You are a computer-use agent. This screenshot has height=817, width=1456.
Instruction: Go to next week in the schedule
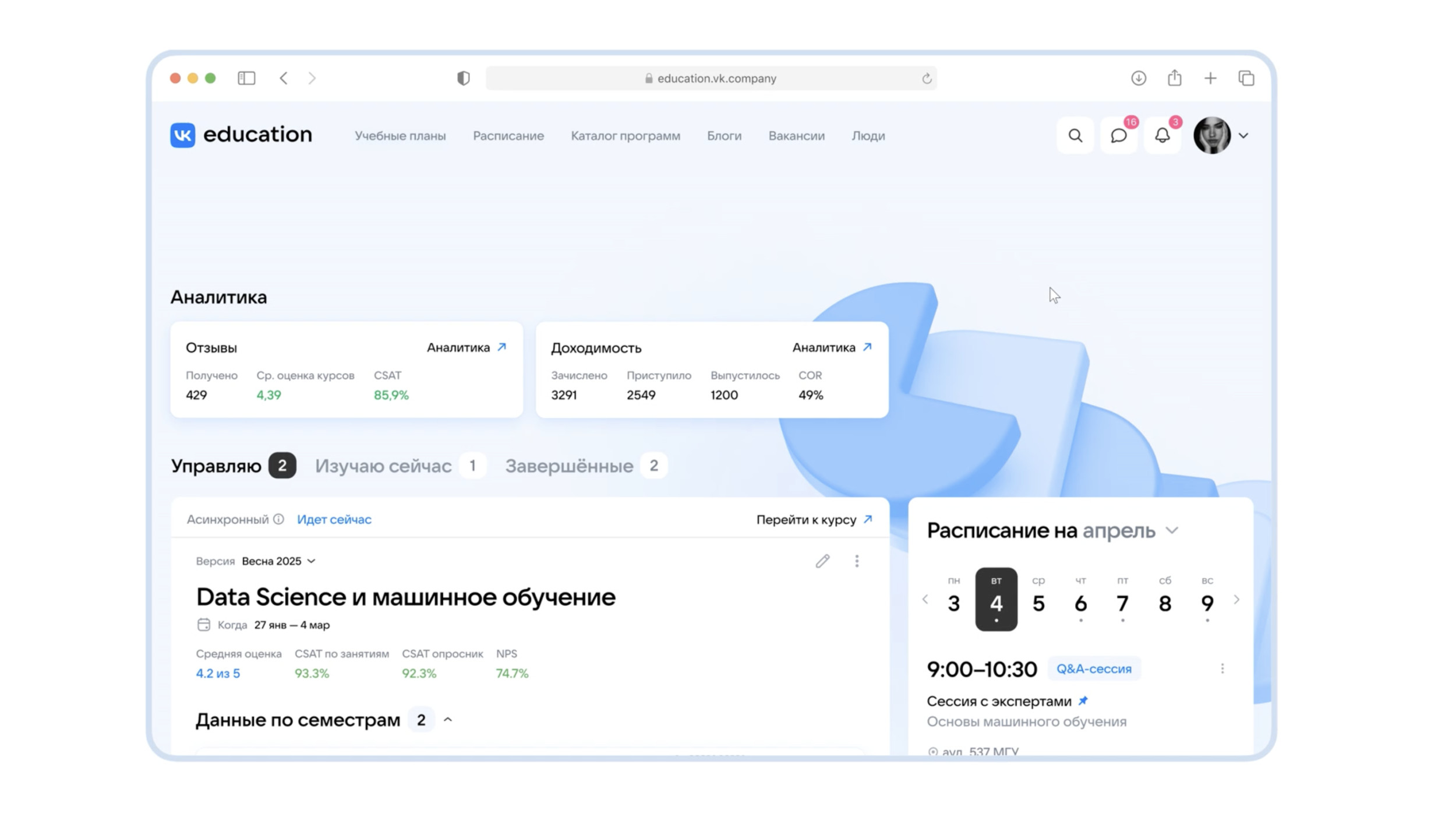1236,600
